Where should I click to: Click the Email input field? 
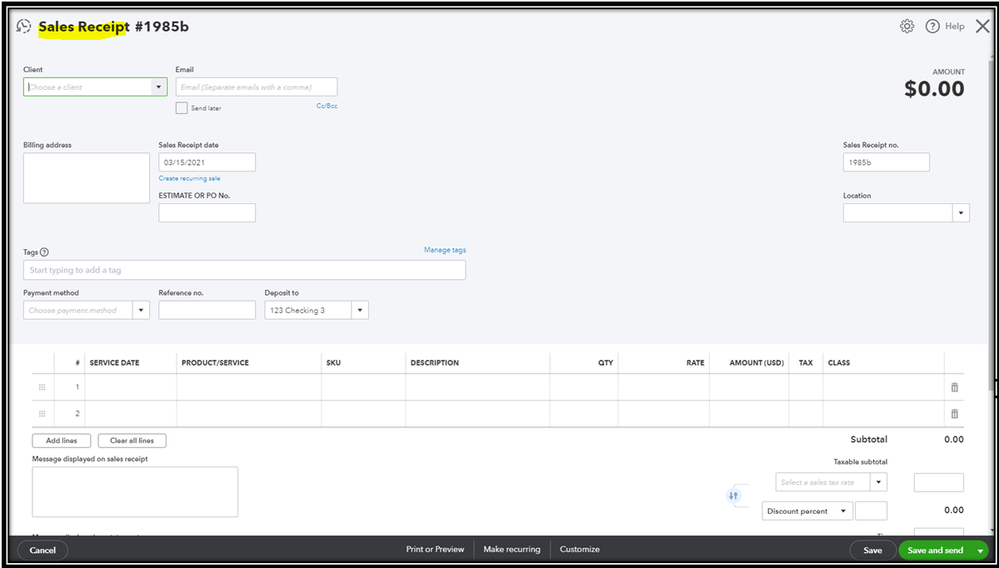click(257, 87)
